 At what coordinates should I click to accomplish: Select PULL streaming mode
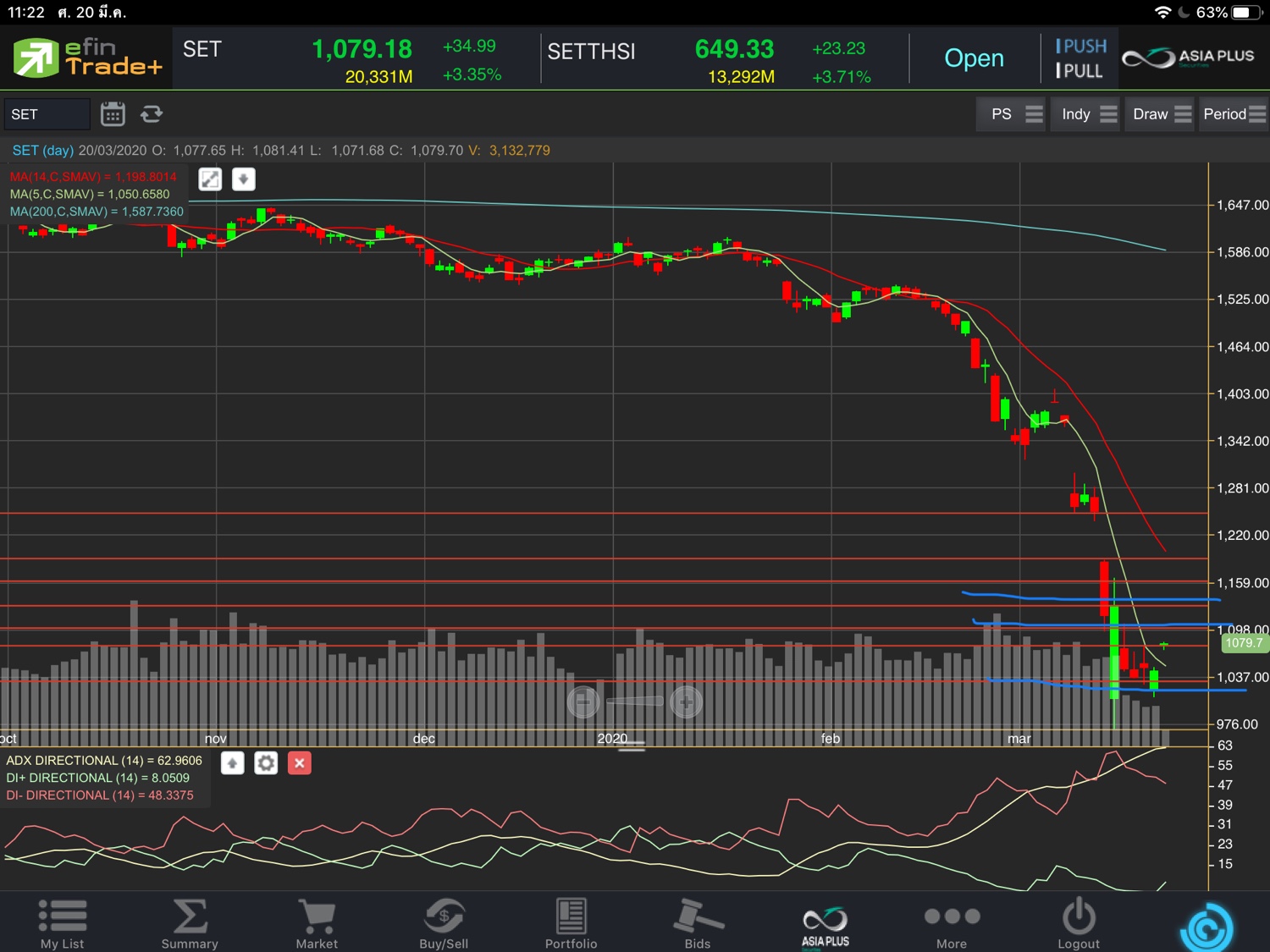click(x=1079, y=71)
